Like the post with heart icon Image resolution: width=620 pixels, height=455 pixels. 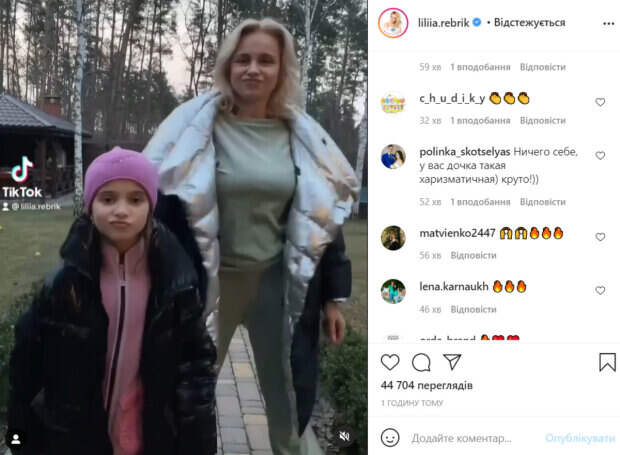coord(390,362)
